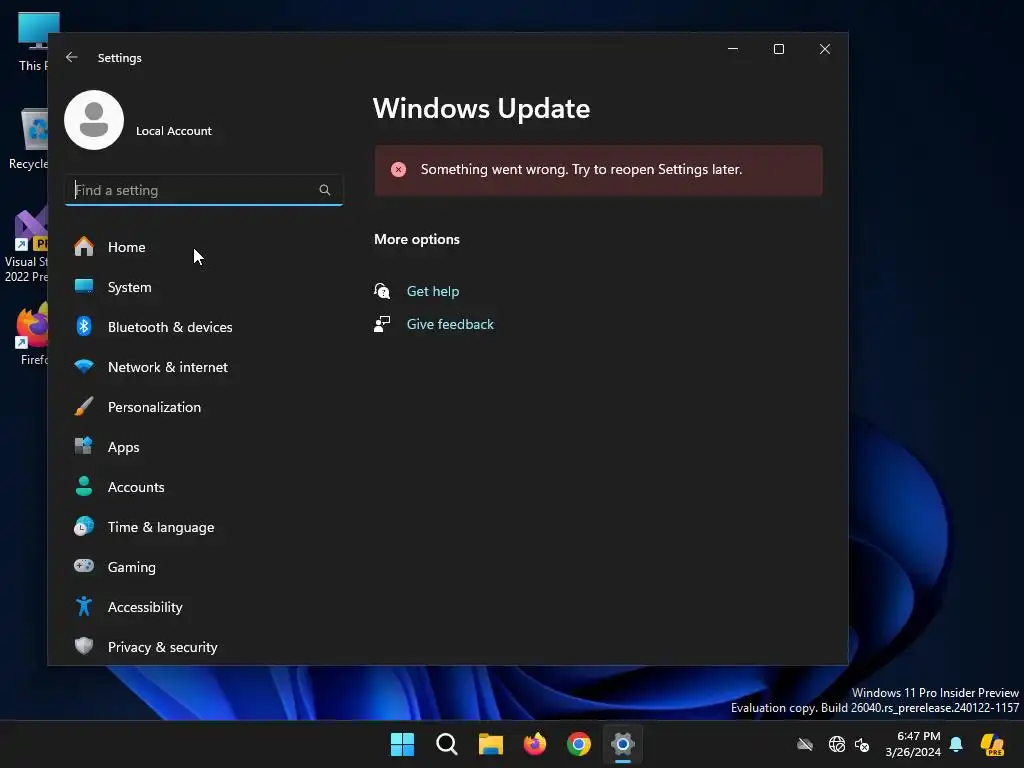Click the Give feedback link

click(450, 324)
